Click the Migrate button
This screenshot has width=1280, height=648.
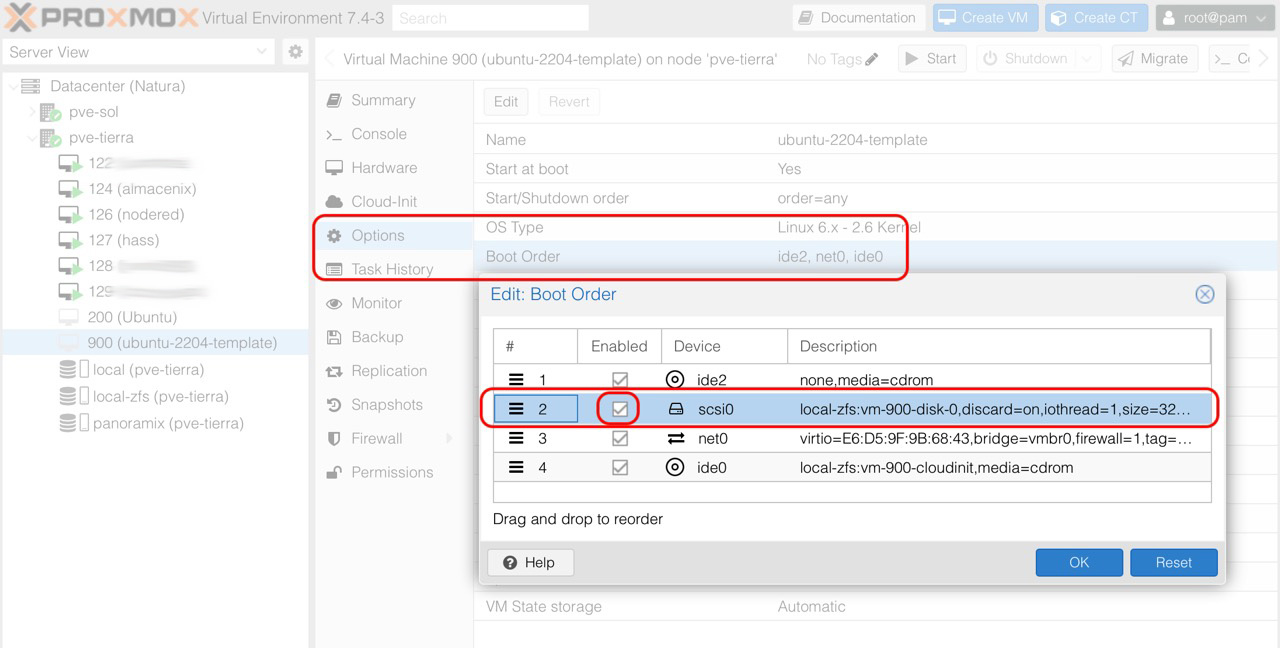[1153, 59]
